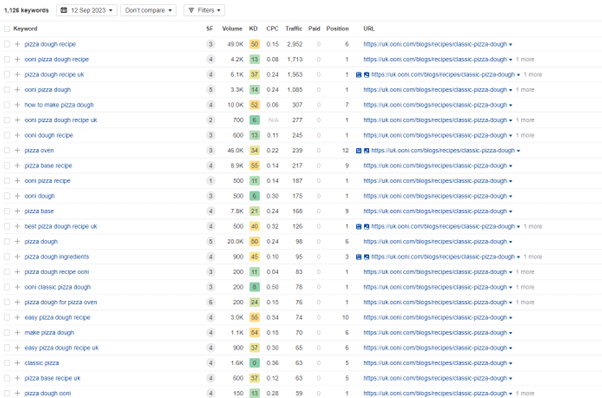Add 'pizza oven' keyword via plus icon
The height and width of the screenshot is (398, 602).
(17, 150)
